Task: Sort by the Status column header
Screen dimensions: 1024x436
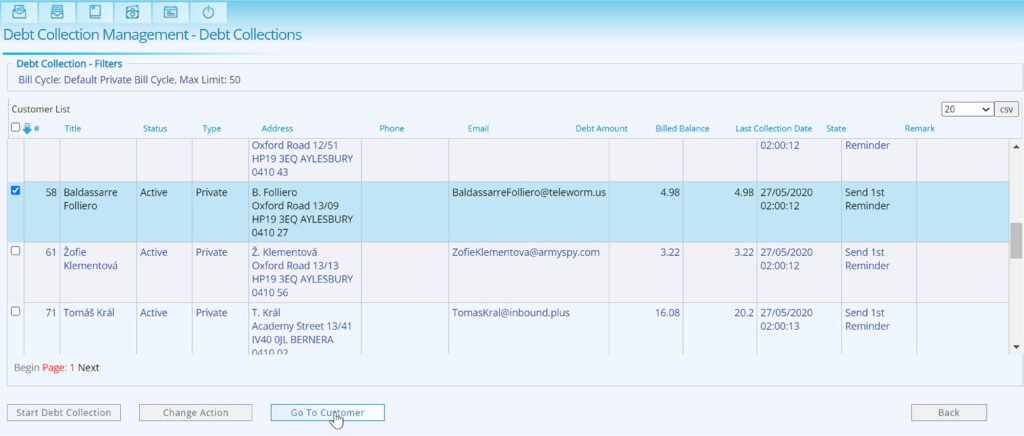Action: [155, 129]
